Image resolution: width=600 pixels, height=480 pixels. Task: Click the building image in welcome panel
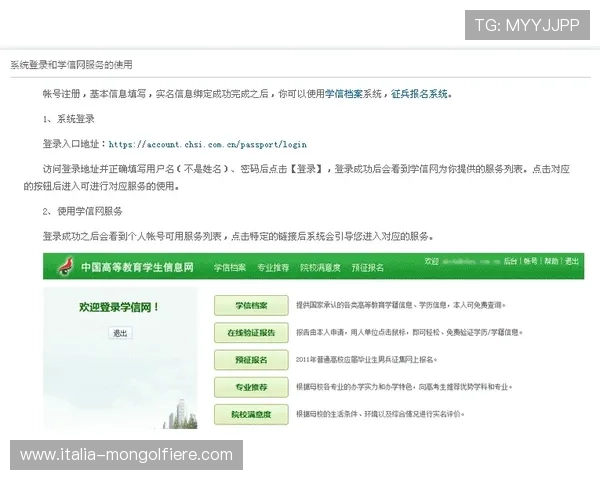pyautogui.click(x=181, y=414)
